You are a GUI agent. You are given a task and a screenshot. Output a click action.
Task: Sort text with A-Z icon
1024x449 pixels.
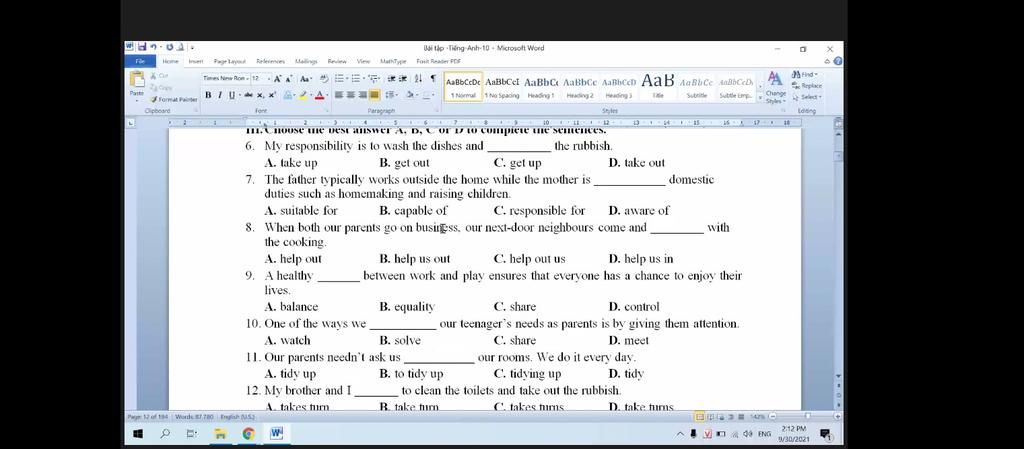(418, 79)
